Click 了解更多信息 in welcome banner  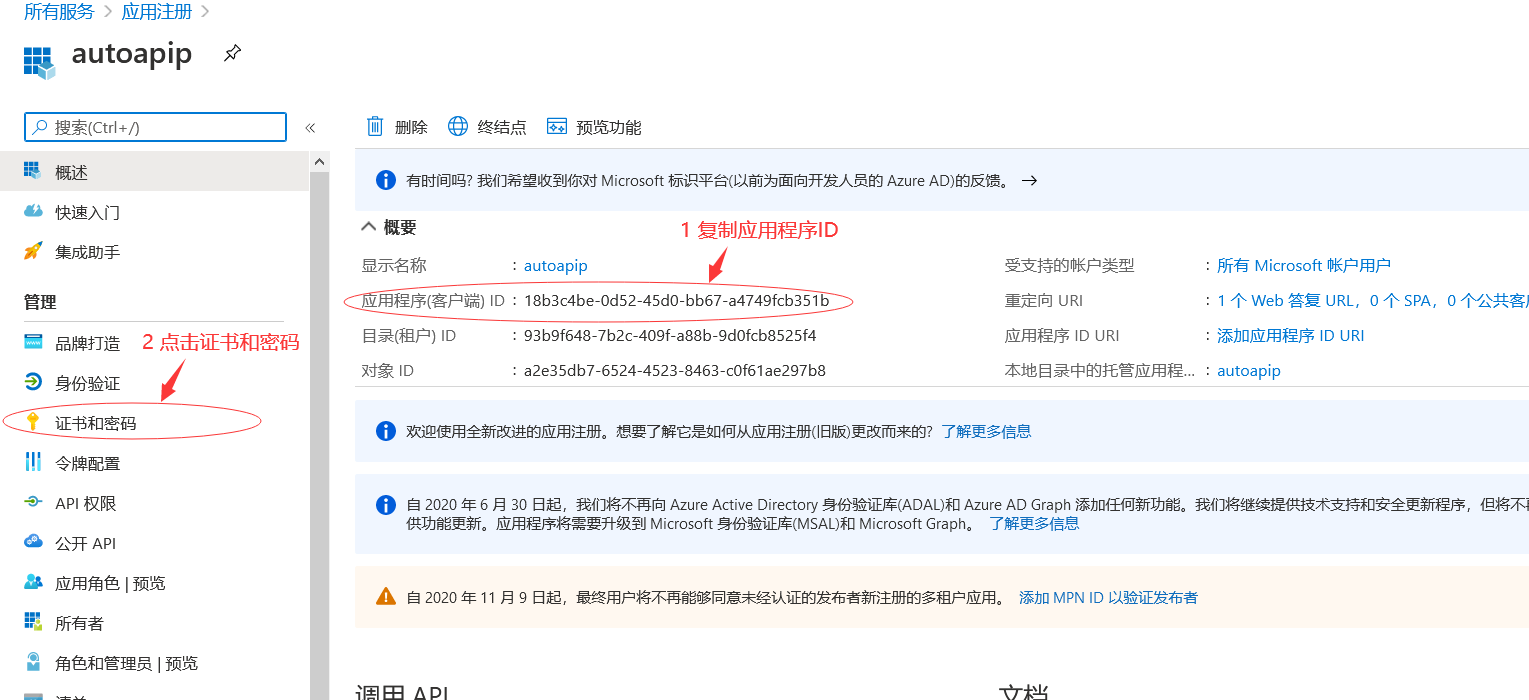click(x=986, y=431)
